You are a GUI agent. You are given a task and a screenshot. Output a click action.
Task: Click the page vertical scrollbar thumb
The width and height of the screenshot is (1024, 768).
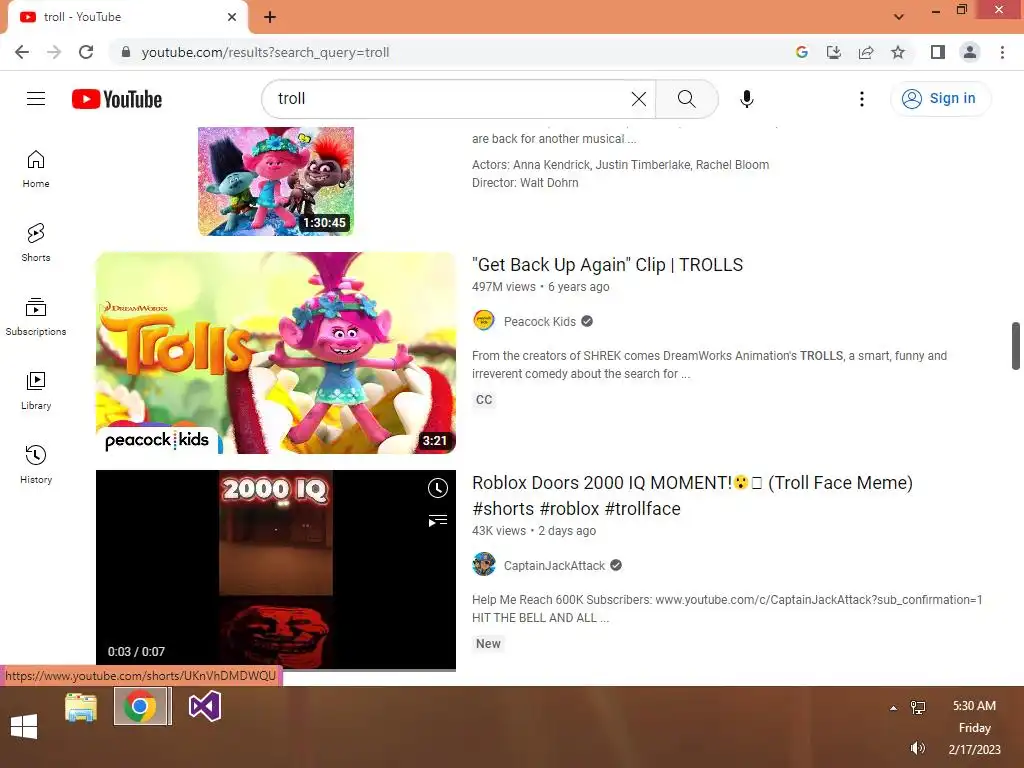pos(1016,345)
